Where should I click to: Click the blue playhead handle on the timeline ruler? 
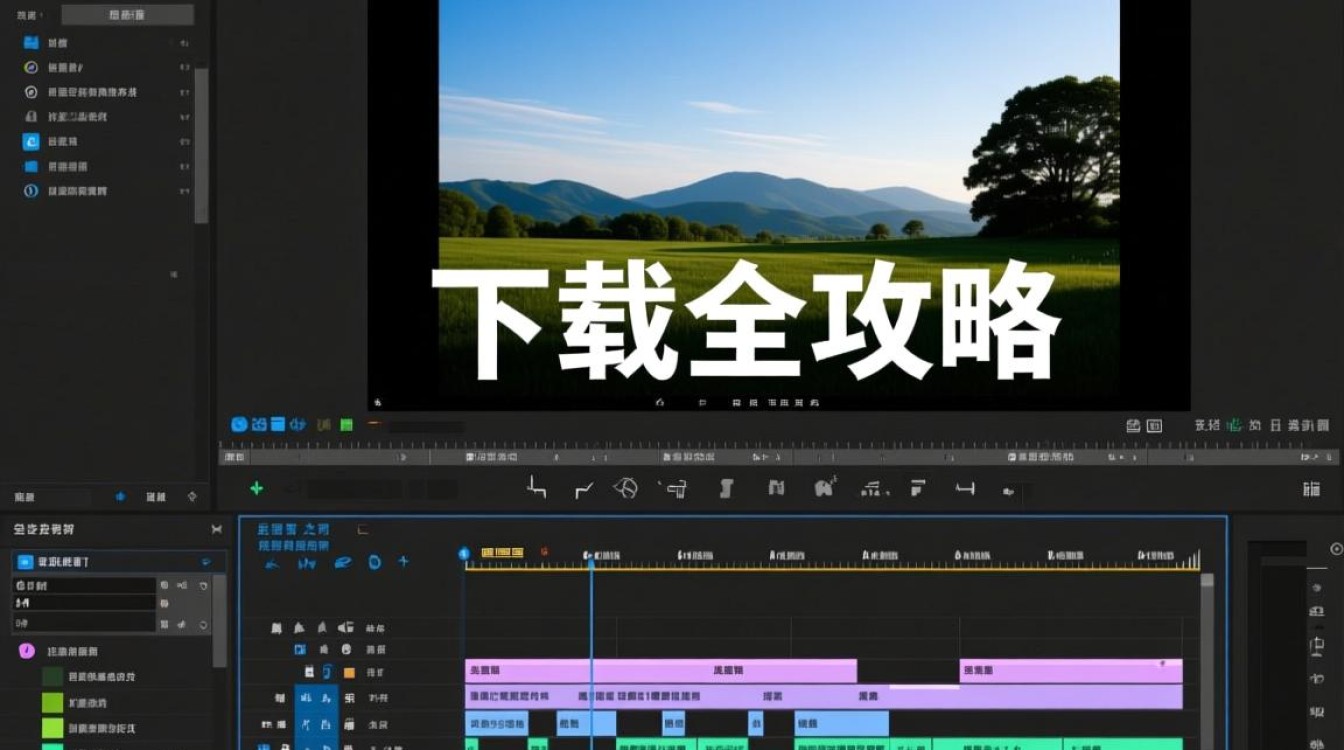pos(591,565)
